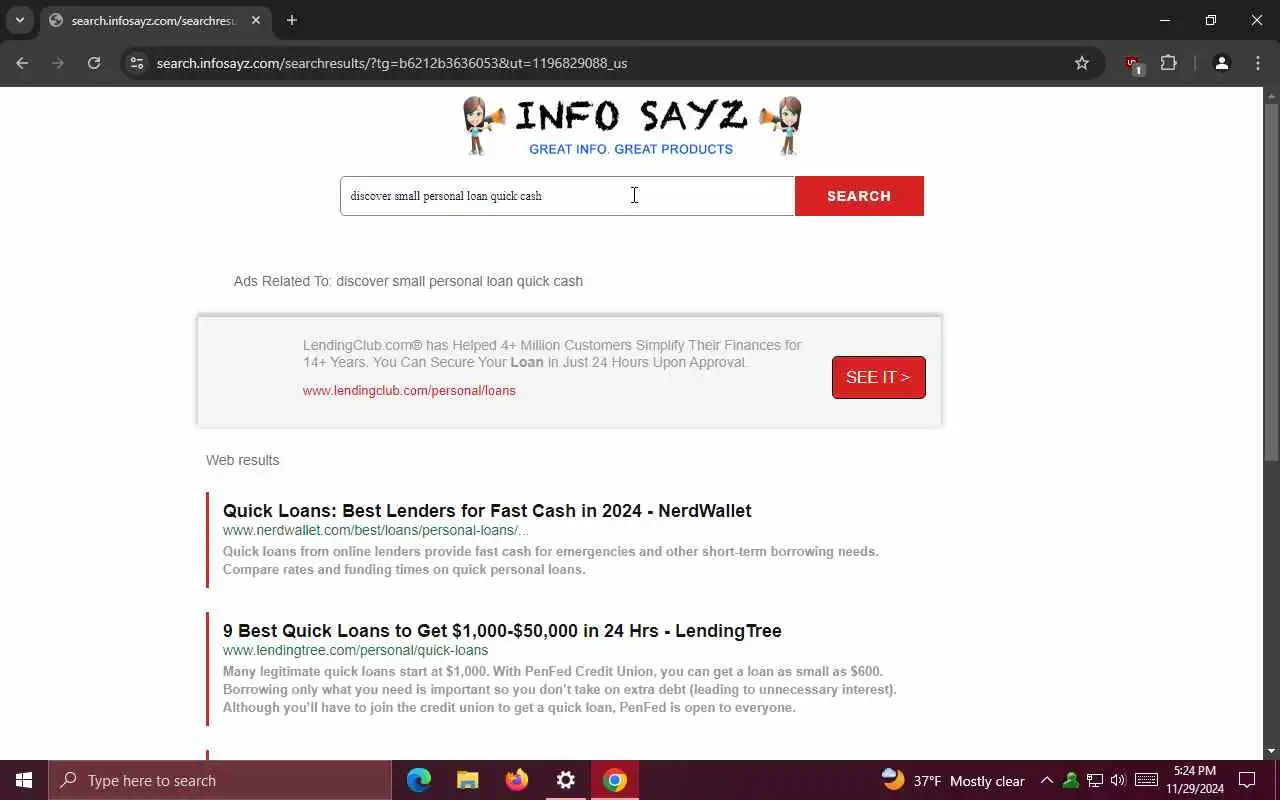Screen dimensions: 1280x800
Task: Open the site information icon in address bar
Action: (138, 63)
